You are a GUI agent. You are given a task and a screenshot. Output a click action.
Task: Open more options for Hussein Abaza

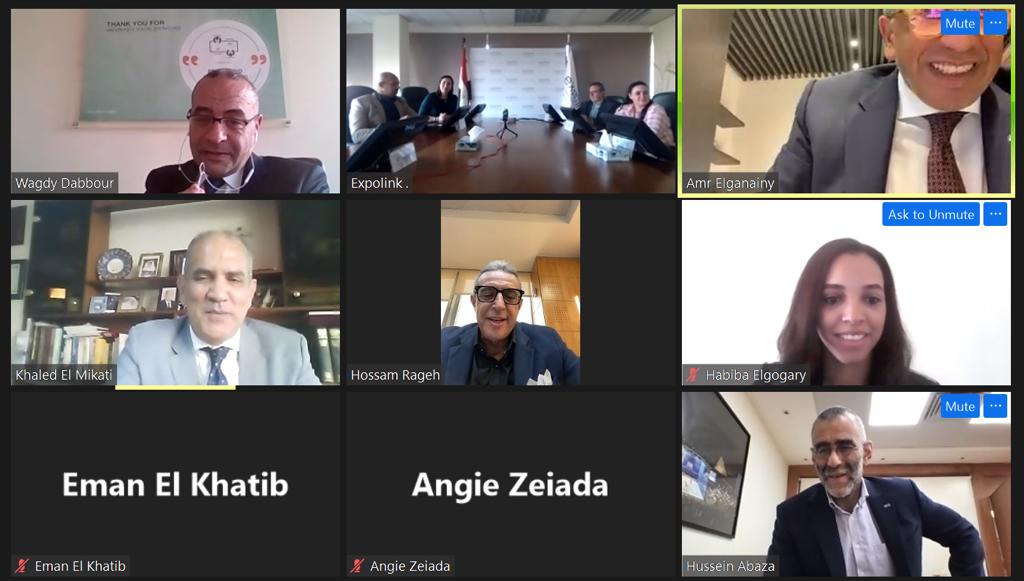pyautogui.click(x=995, y=406)
